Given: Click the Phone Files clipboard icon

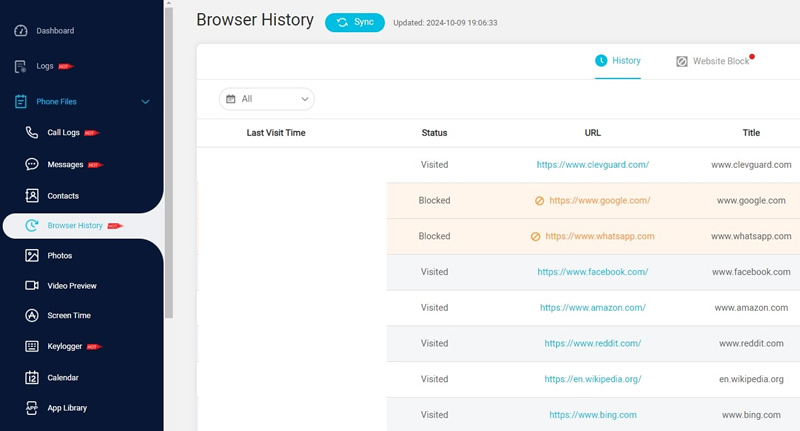Looking at the screenshot, I should (21, 102).
